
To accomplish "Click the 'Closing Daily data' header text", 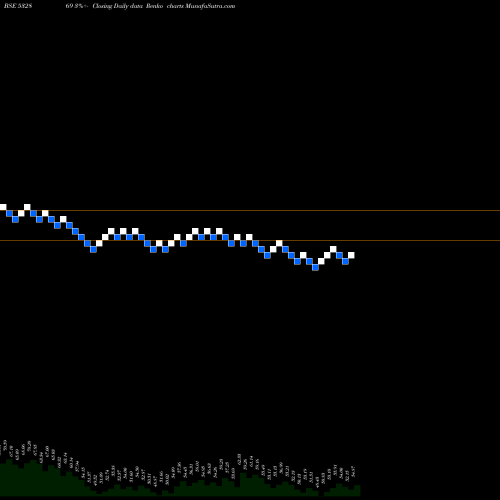I will pos(118,6).
